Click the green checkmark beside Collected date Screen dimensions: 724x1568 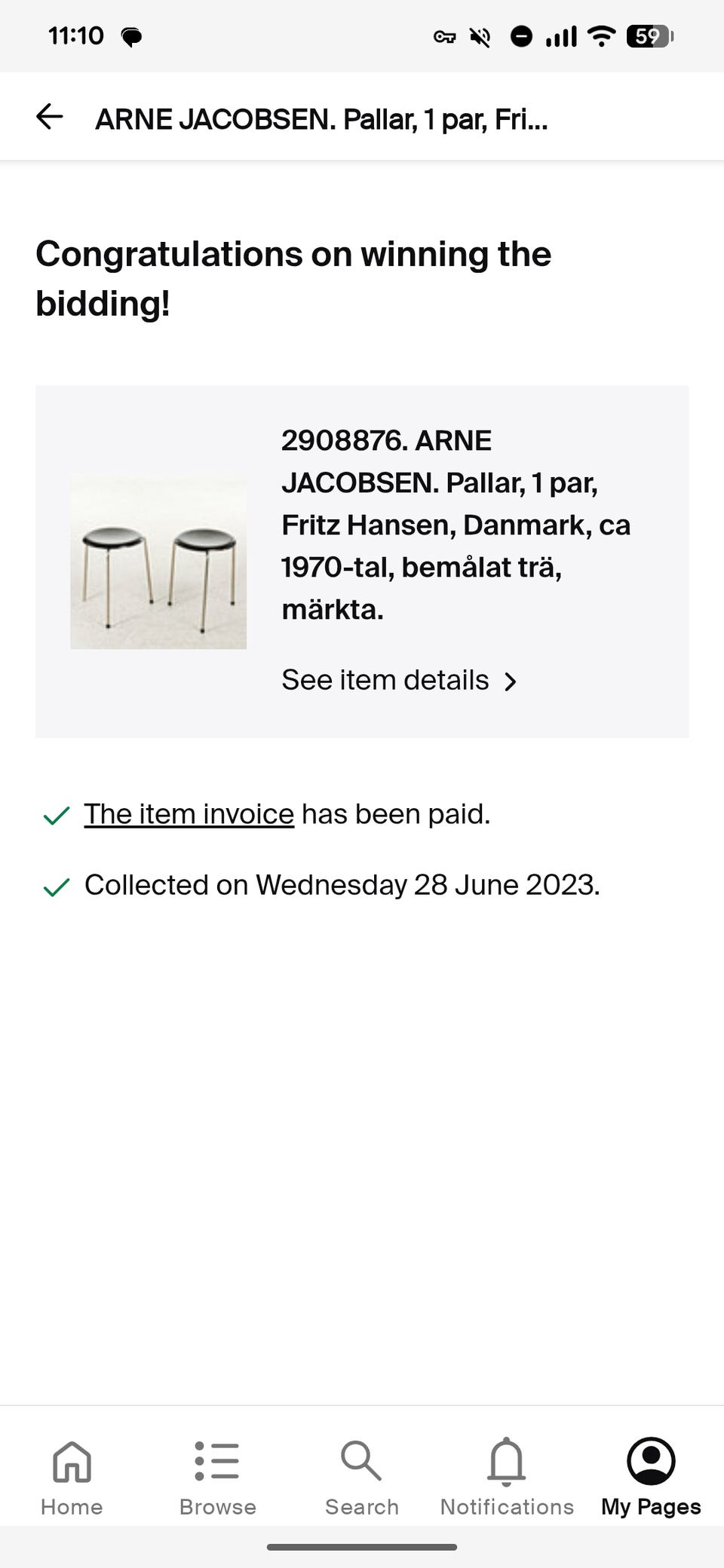click(57, 887)
